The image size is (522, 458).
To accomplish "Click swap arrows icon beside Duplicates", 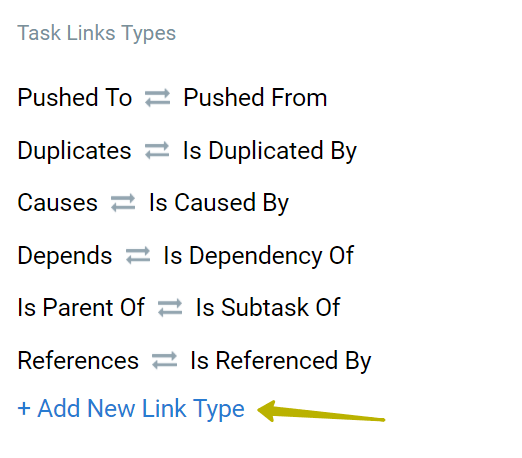I will tap(157, 151).
